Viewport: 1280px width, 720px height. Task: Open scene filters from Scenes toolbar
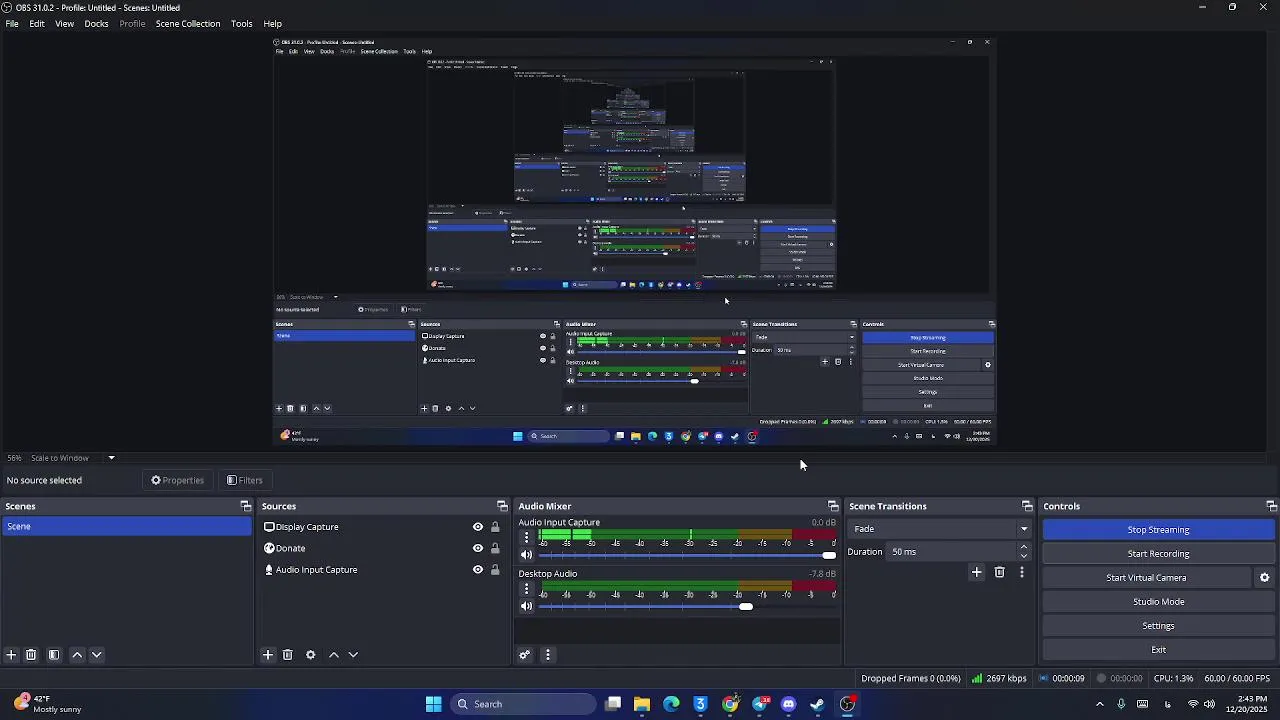click(x=54, y=655)
